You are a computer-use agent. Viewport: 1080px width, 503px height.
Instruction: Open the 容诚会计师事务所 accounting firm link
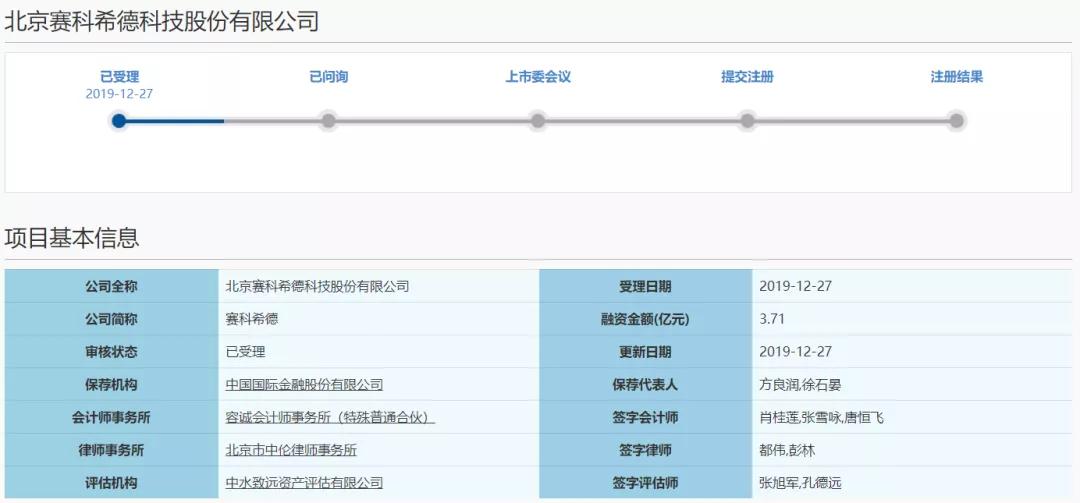point(330,418)
